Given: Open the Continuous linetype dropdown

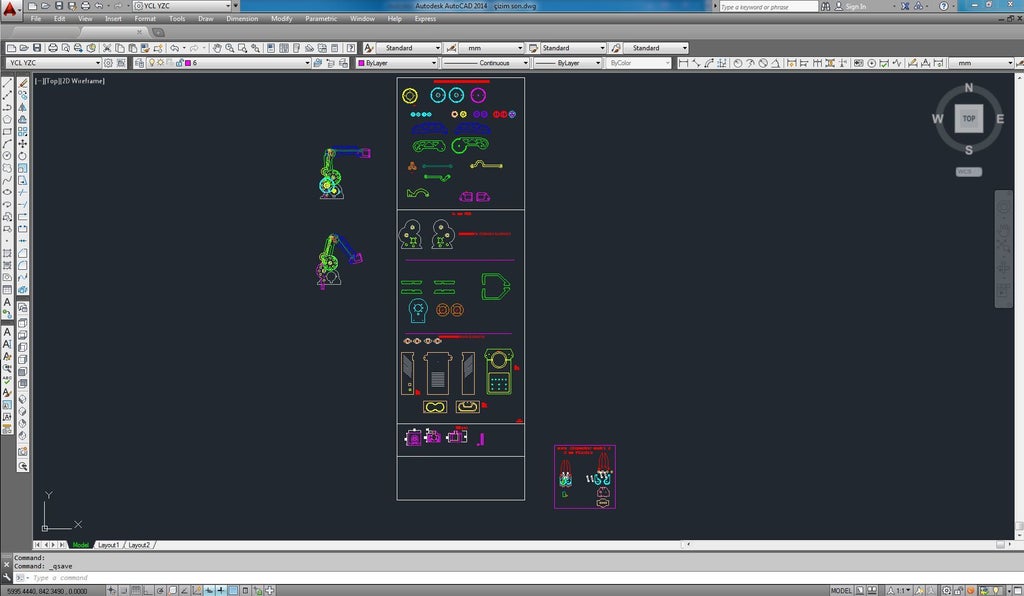Looking at the screenshot, I should [x=485, y=63].
